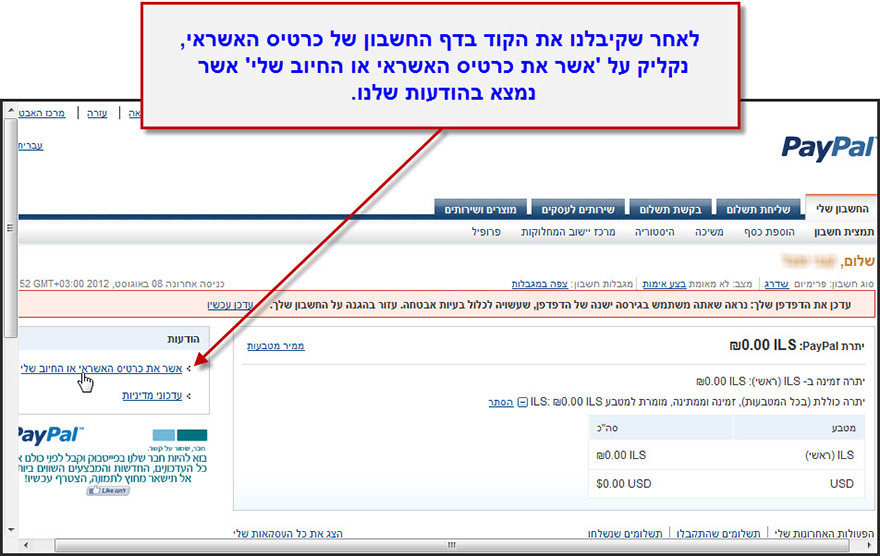Click vertical scrollbar thumb
This screenshot has width=880, height=556.
pos(11,228)
